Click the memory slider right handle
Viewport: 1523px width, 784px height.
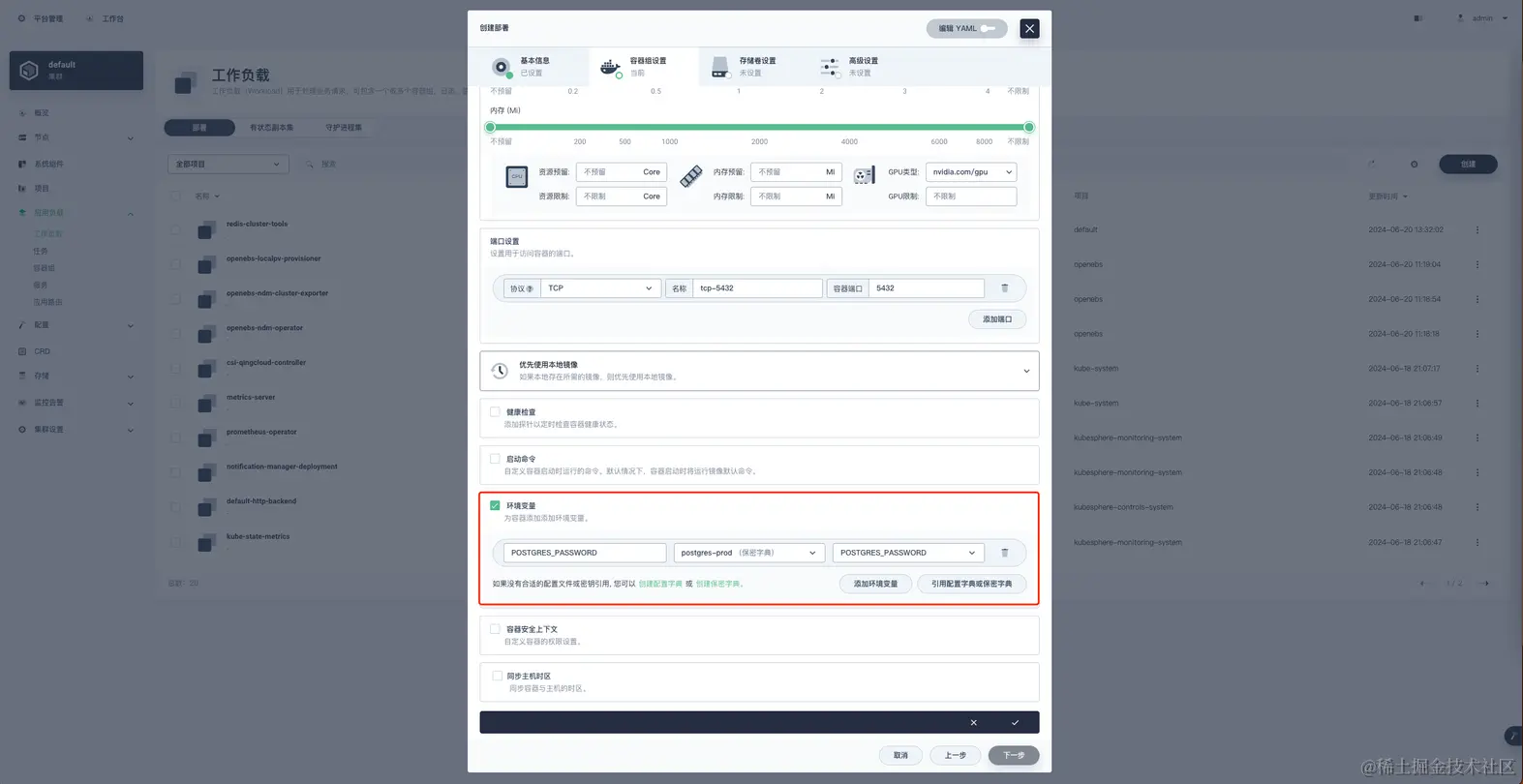click(1029, 127)
